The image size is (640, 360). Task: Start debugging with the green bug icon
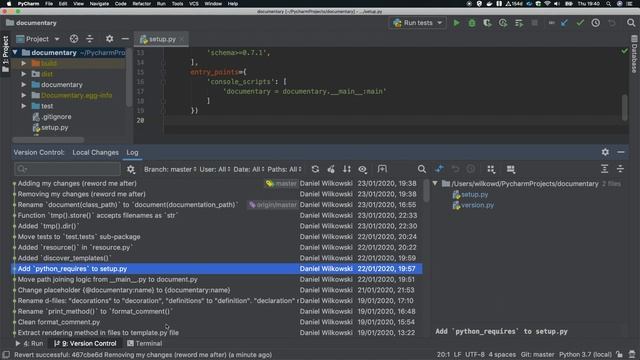pyautogui.click(x=472, y=23)
